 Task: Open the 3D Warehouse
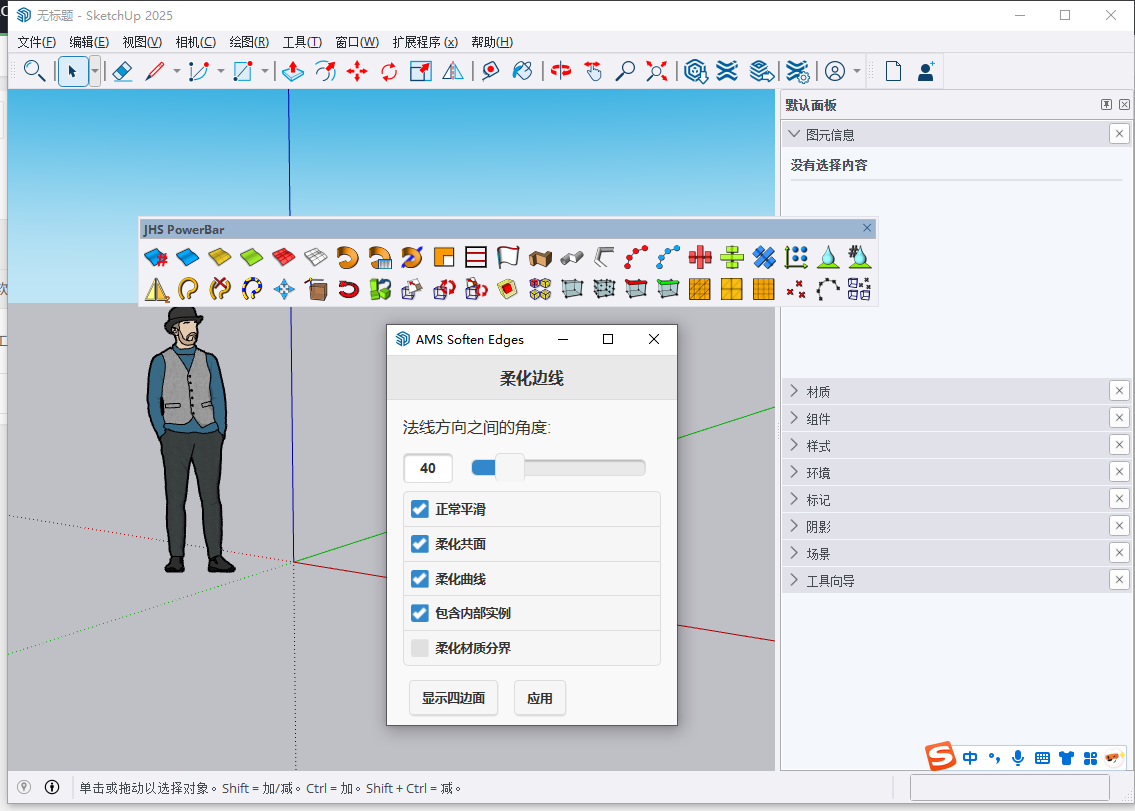(696, 71)
